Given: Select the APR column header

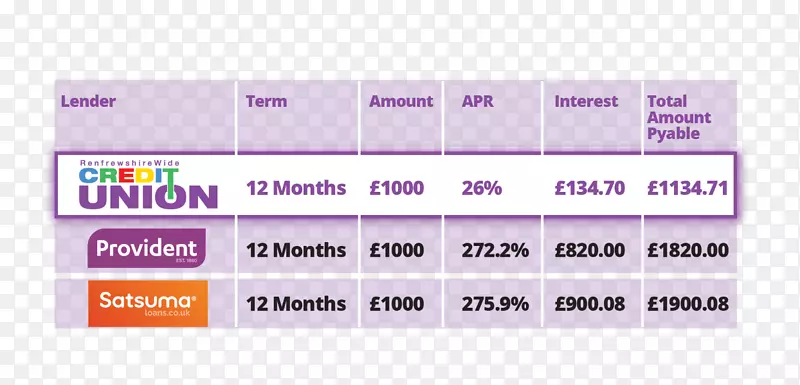Looking at the screenshot, I should 478,101.
